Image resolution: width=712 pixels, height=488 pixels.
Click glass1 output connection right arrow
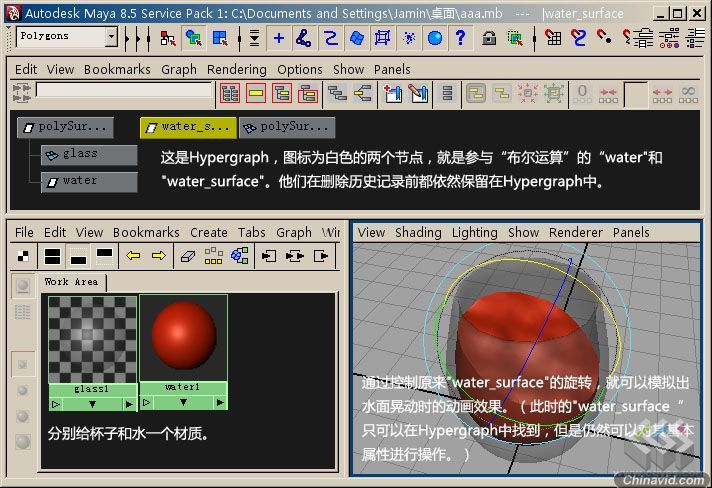129,404
